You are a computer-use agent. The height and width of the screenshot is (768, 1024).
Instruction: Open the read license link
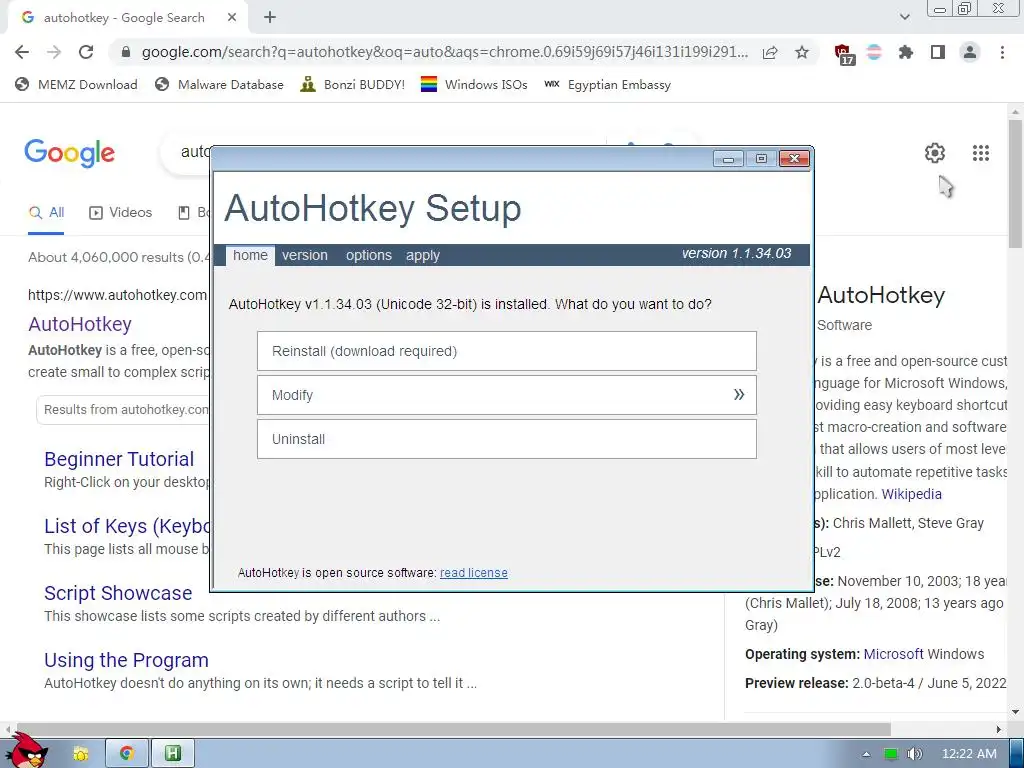coord(473,573)
